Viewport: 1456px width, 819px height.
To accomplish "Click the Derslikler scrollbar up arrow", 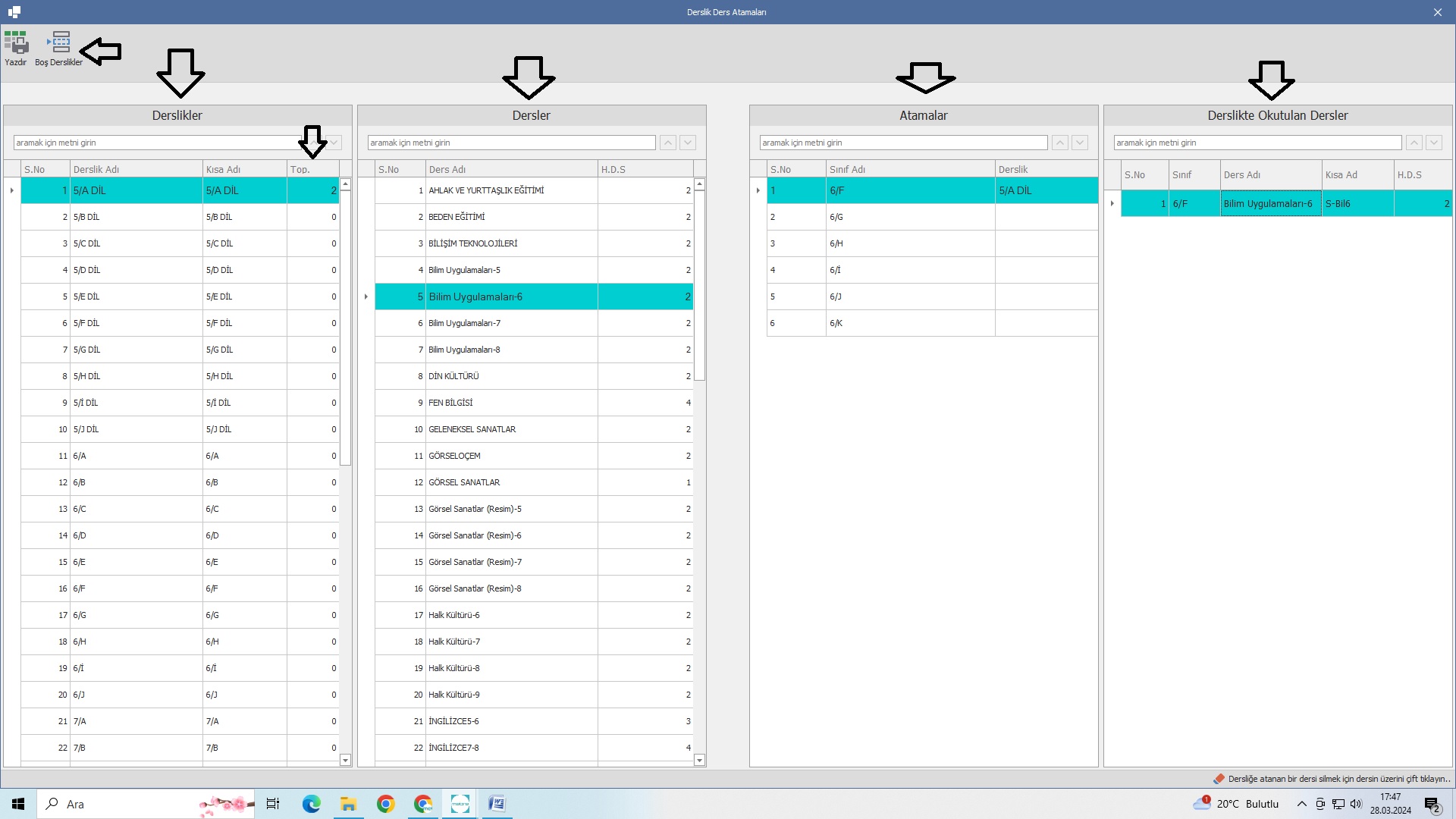I will (345, 184).
